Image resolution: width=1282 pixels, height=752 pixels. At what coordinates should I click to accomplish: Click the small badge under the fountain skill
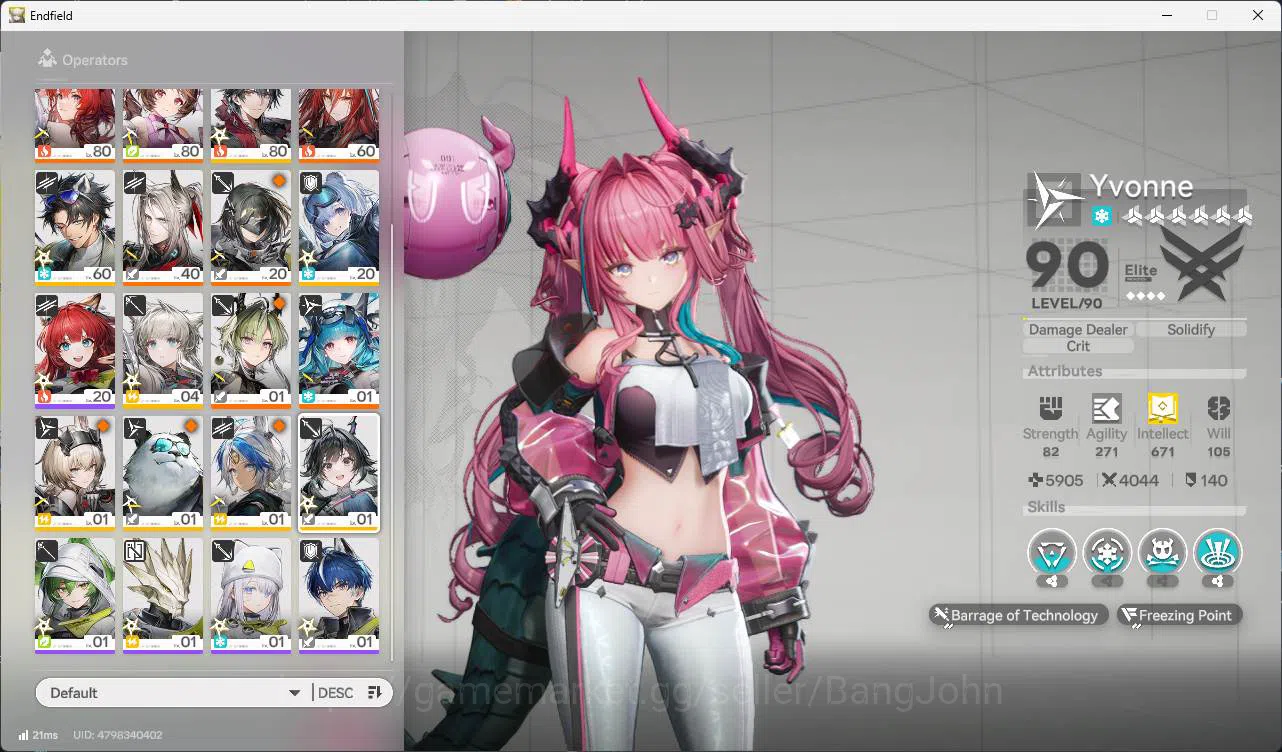tap(1217, 581)
